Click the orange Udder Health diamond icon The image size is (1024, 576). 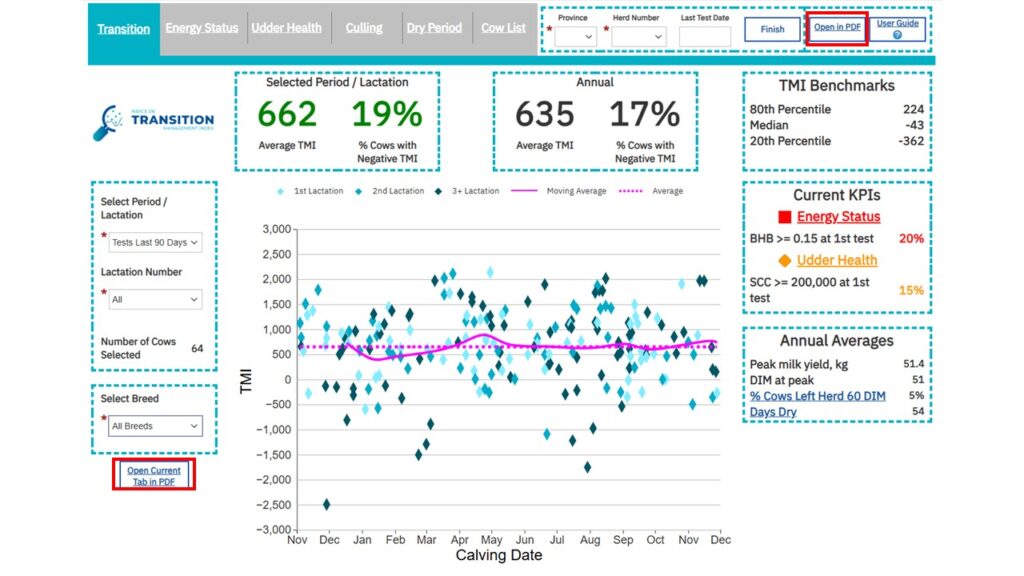(x=785, y=261)
